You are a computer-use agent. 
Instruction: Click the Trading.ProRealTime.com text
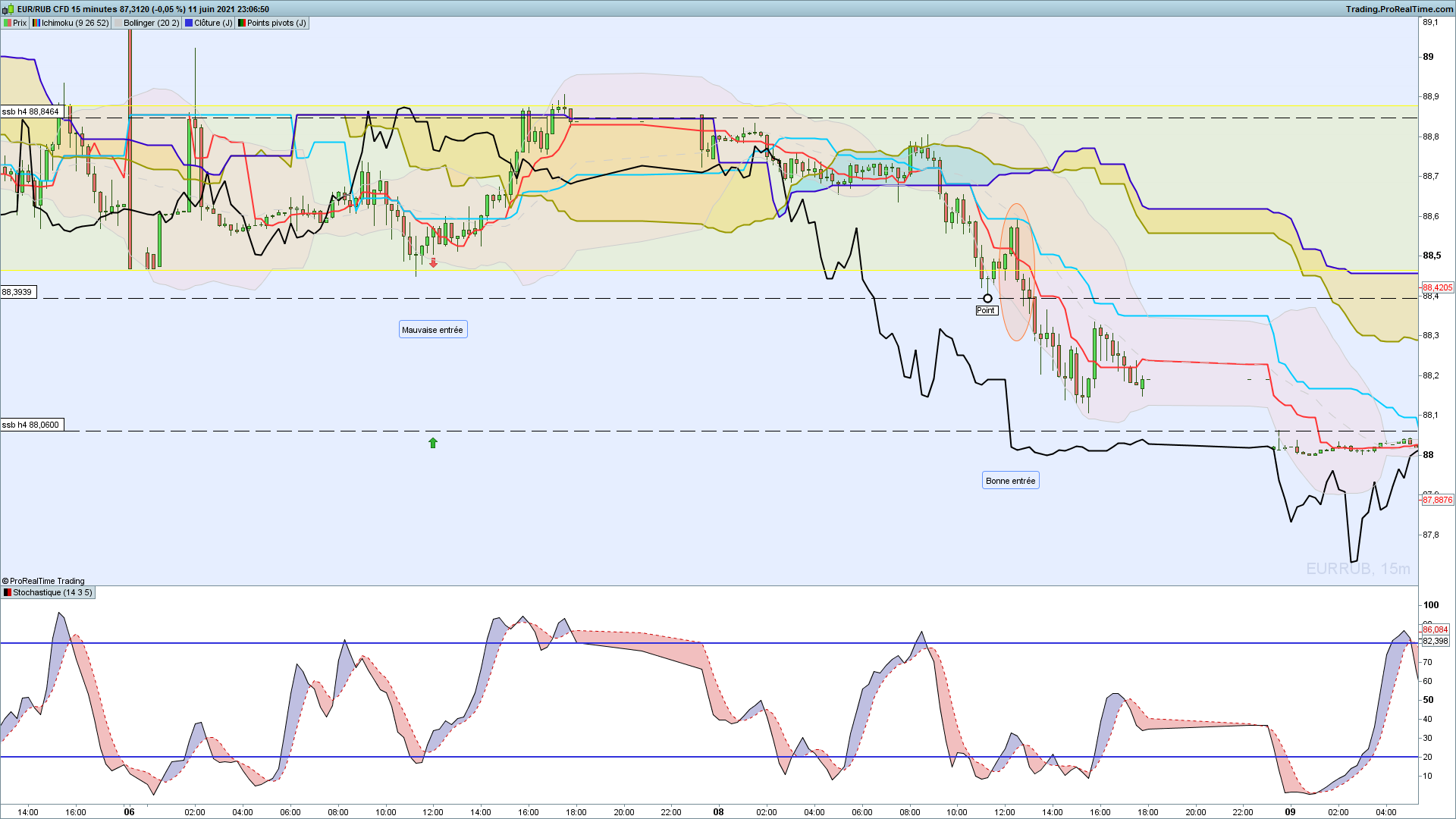point(1400,9)
